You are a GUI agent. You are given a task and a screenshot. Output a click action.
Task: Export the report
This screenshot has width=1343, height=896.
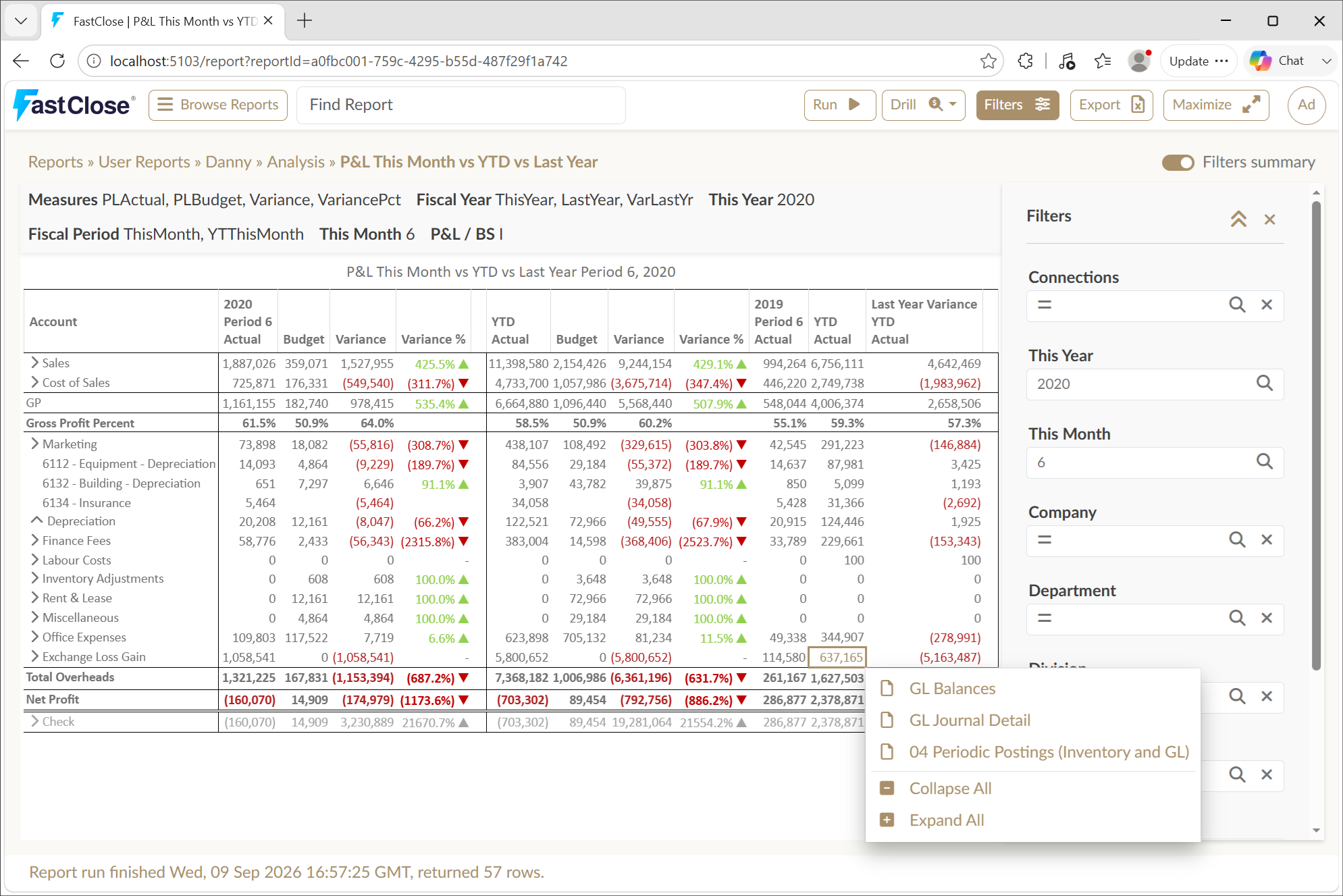(x=1111, y=105)
